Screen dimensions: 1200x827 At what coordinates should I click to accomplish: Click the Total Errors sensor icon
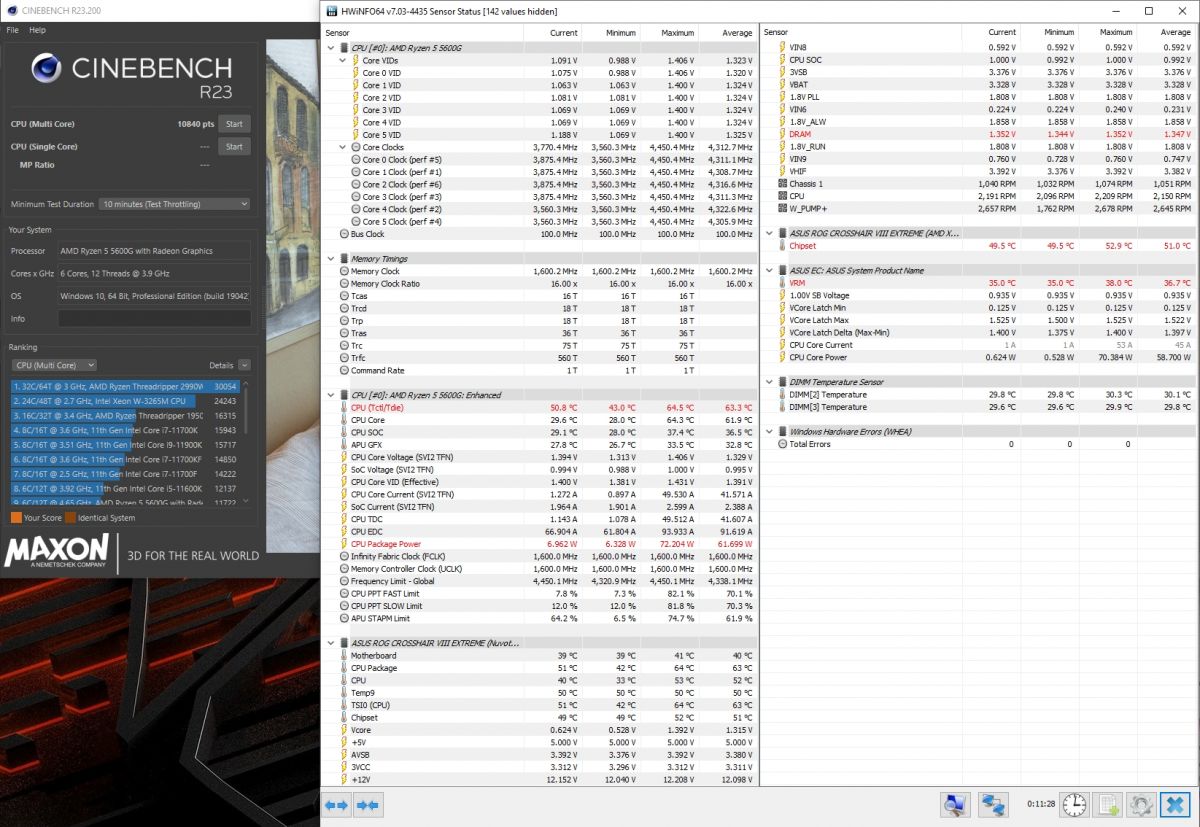(782, 444)
